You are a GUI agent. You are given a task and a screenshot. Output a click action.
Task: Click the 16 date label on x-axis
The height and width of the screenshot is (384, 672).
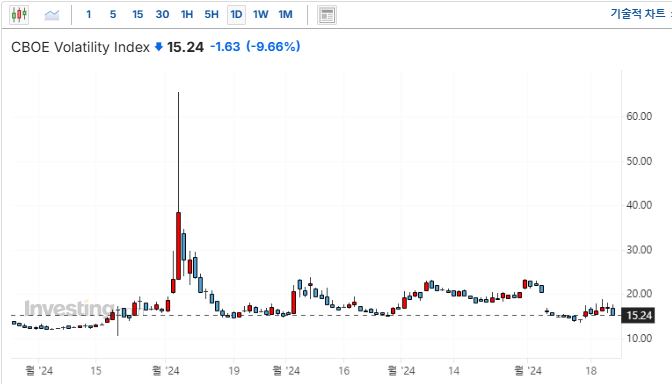click(x=344, y=371)
